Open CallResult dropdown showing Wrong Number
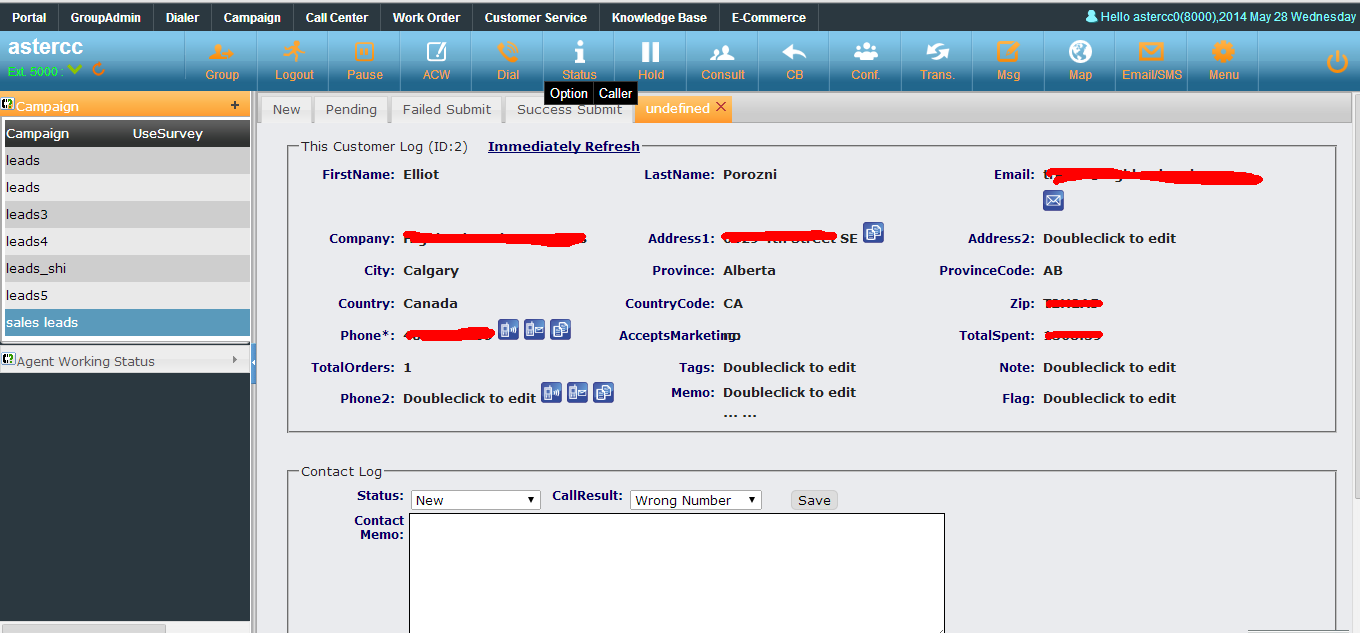 pos(695,500)
